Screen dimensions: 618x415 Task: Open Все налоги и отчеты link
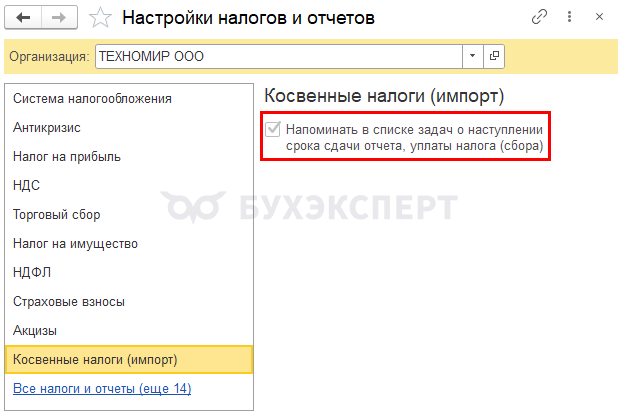click(x=102, y=389)
